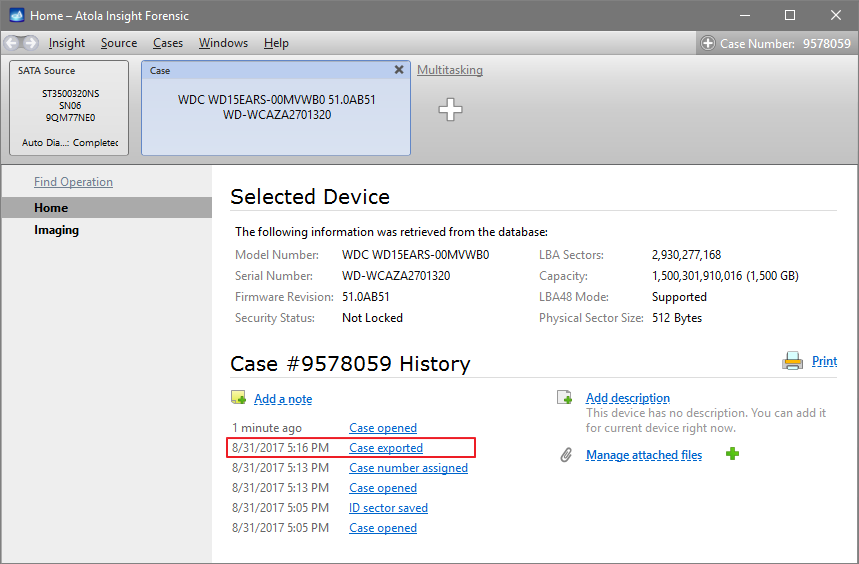
Task: Click Manage attached files link
Action: (644, 455)
